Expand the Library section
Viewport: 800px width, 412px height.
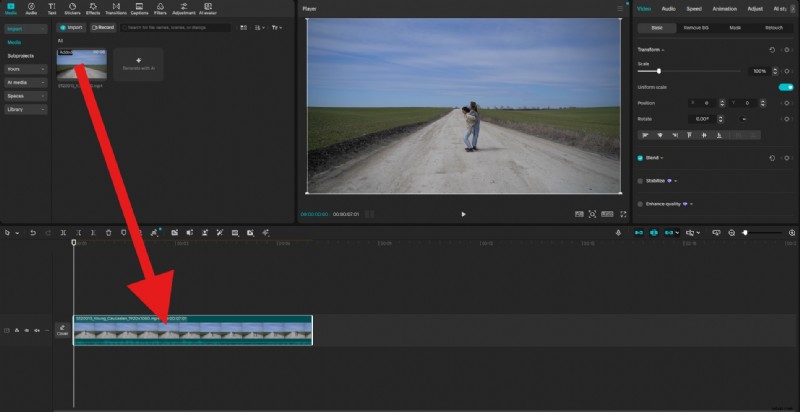point(26,109)
